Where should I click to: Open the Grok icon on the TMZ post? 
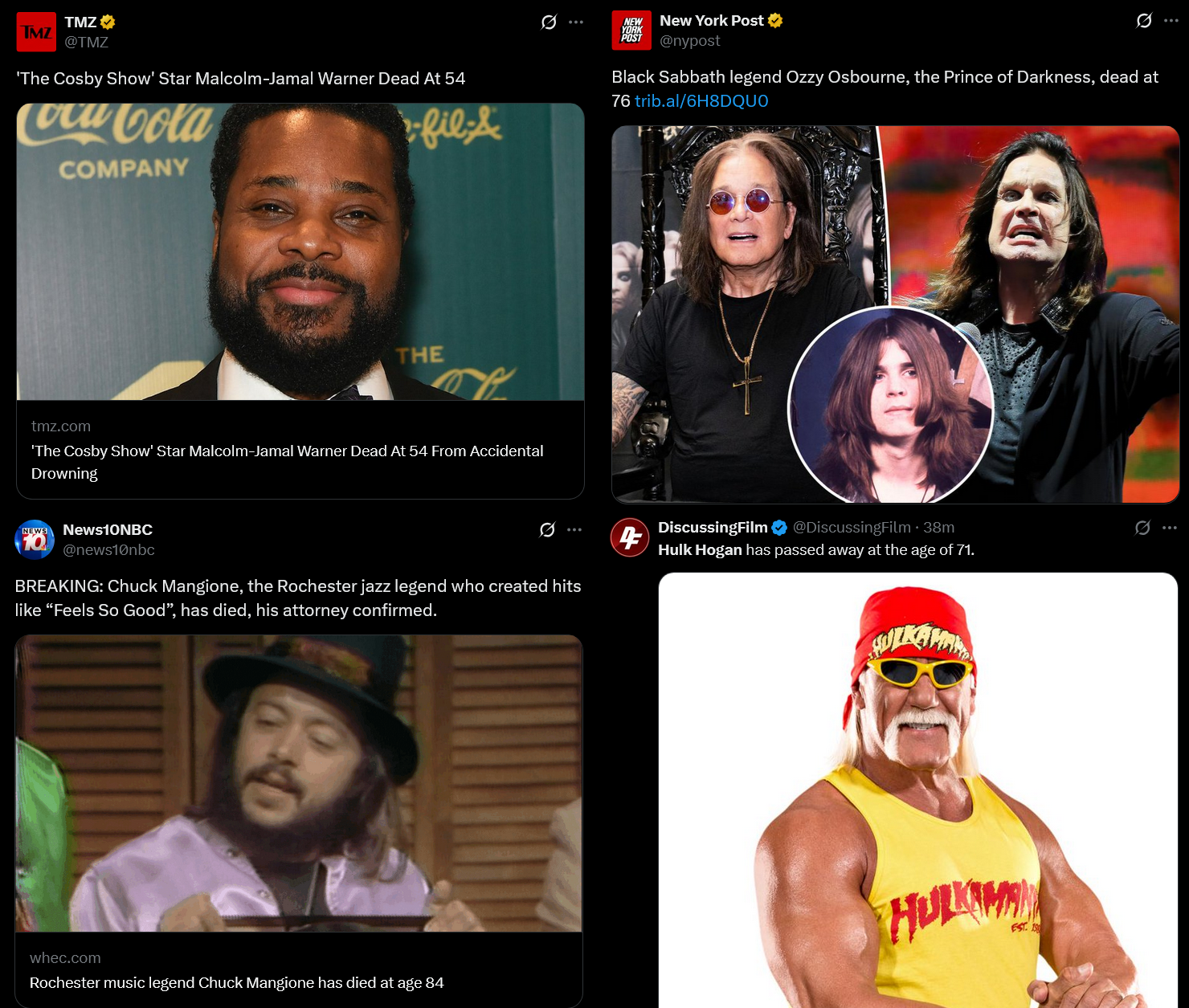tap(549, 22)
